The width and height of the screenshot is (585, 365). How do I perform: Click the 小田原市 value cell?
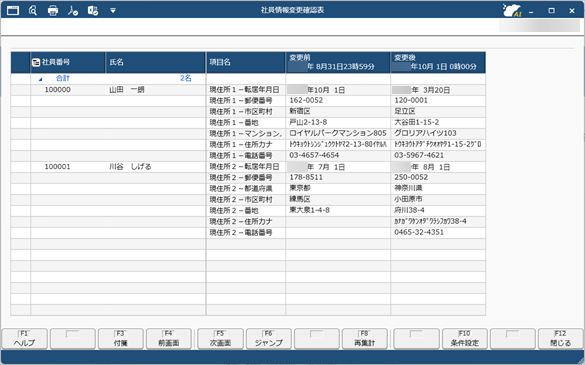[x=438, y=199]
